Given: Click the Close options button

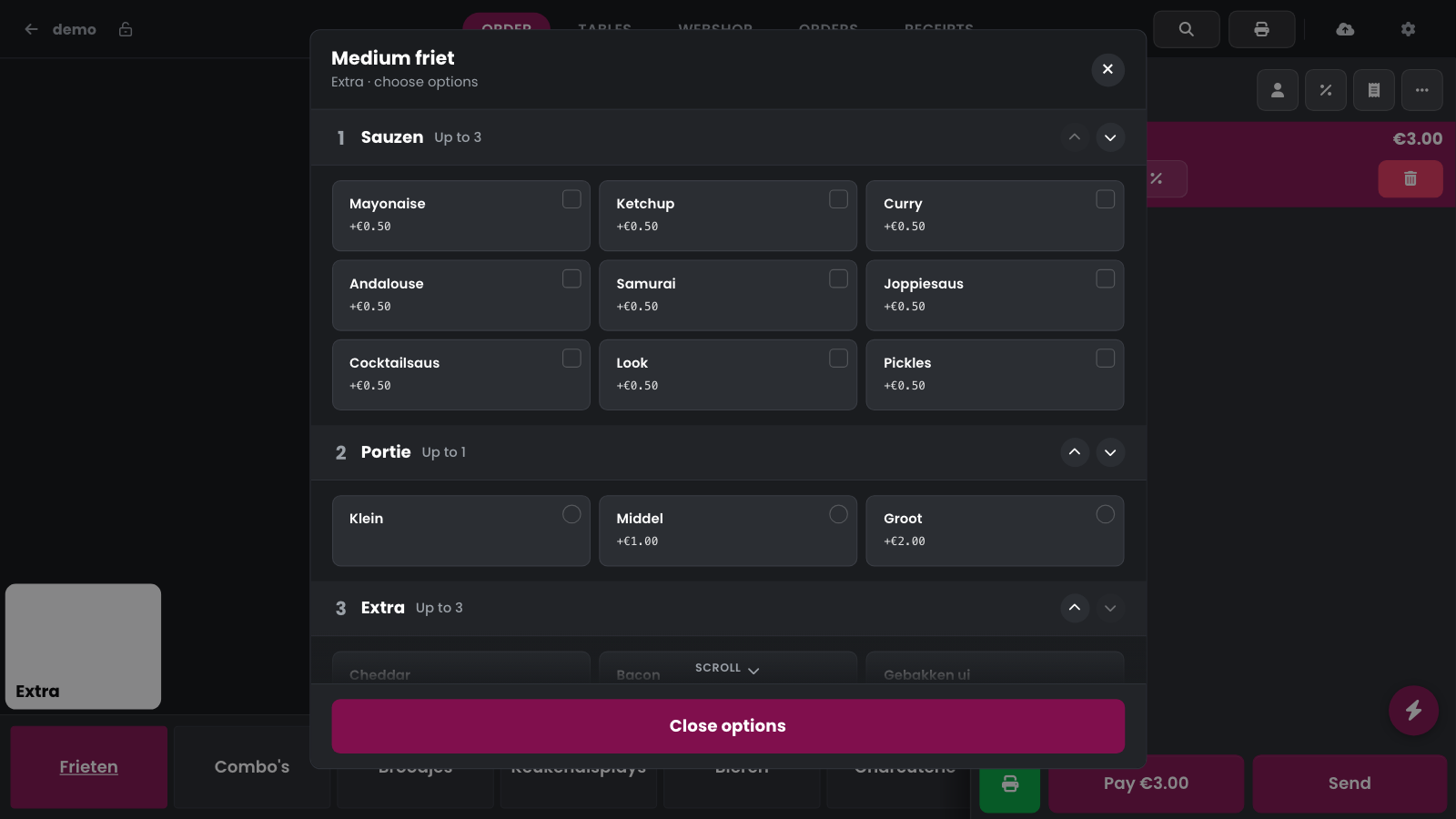Looking at the screenshot, I should pos(728,726).
